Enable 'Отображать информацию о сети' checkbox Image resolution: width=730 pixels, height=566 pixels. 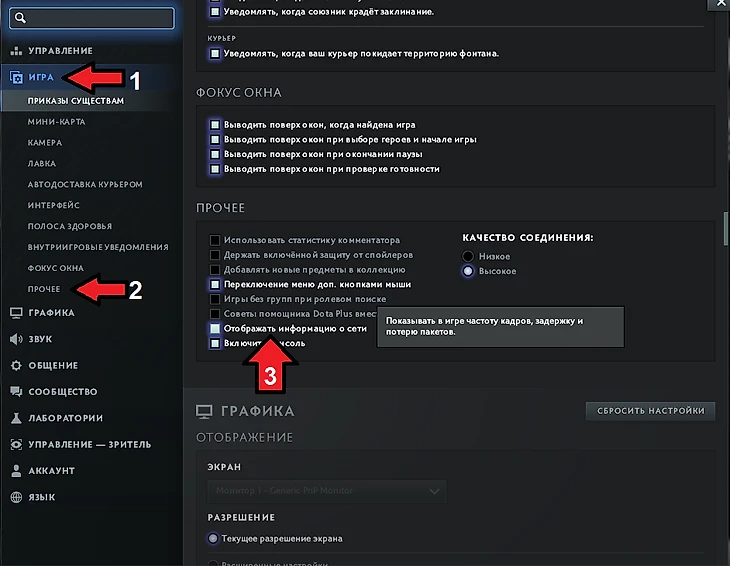point(215,328)
